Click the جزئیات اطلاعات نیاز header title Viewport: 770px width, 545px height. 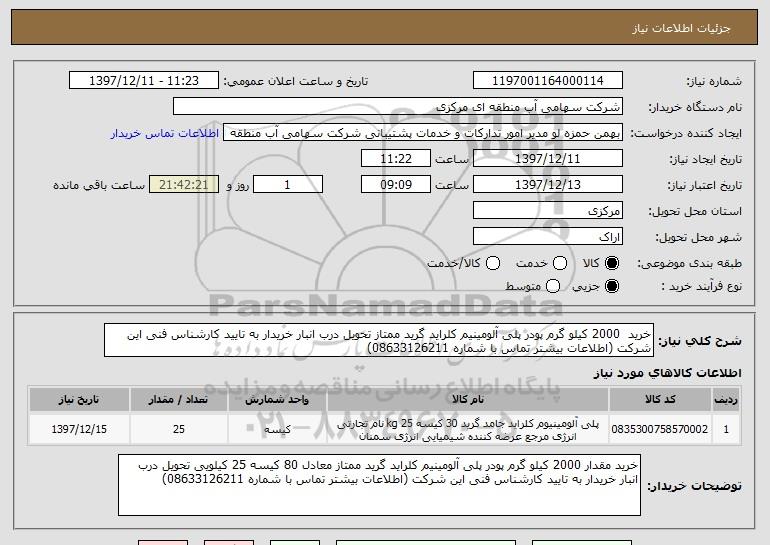(681, 28)
